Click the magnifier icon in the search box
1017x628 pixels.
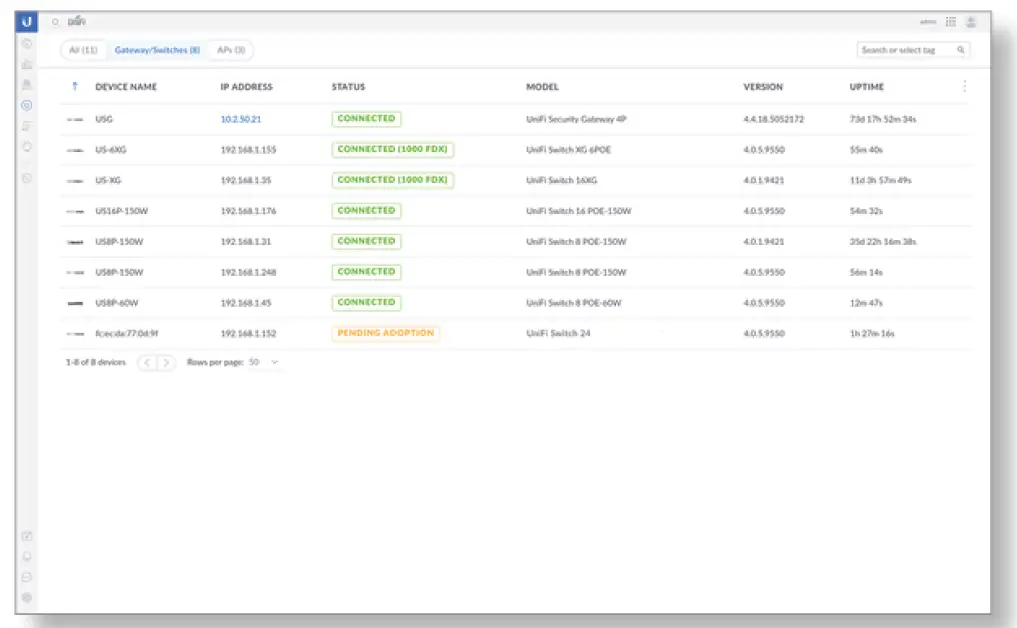(x=961, y=50)
